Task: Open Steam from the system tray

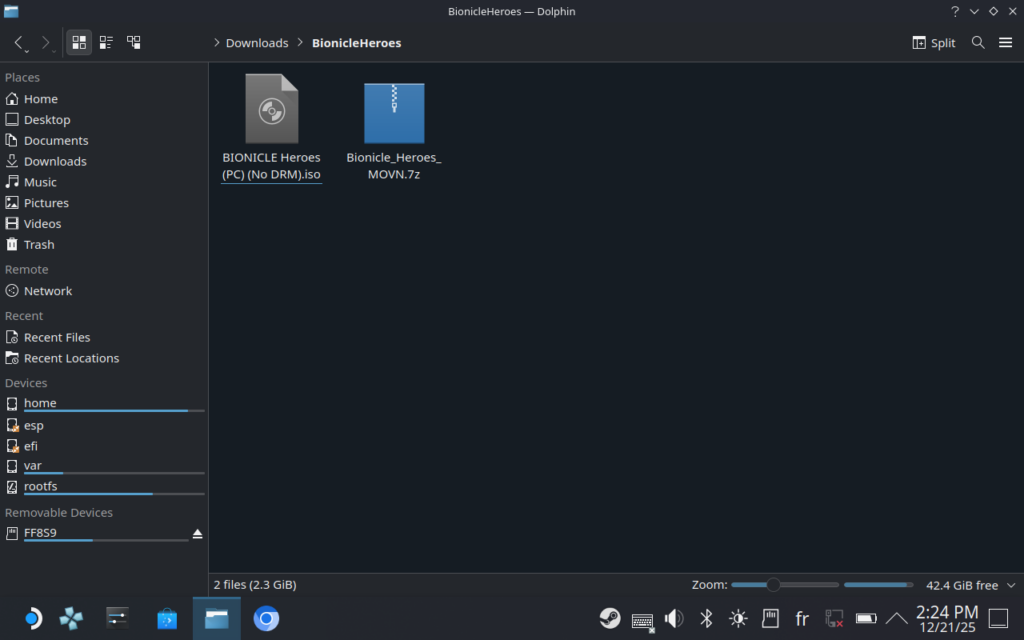Action: coord(609,618)
